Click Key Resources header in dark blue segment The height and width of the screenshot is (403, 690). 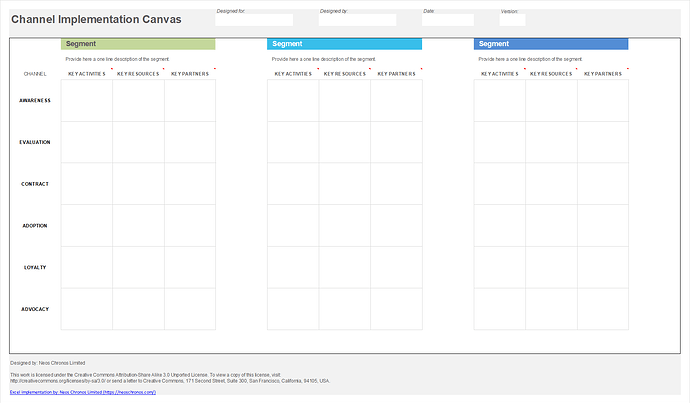(x=551, y=74)
